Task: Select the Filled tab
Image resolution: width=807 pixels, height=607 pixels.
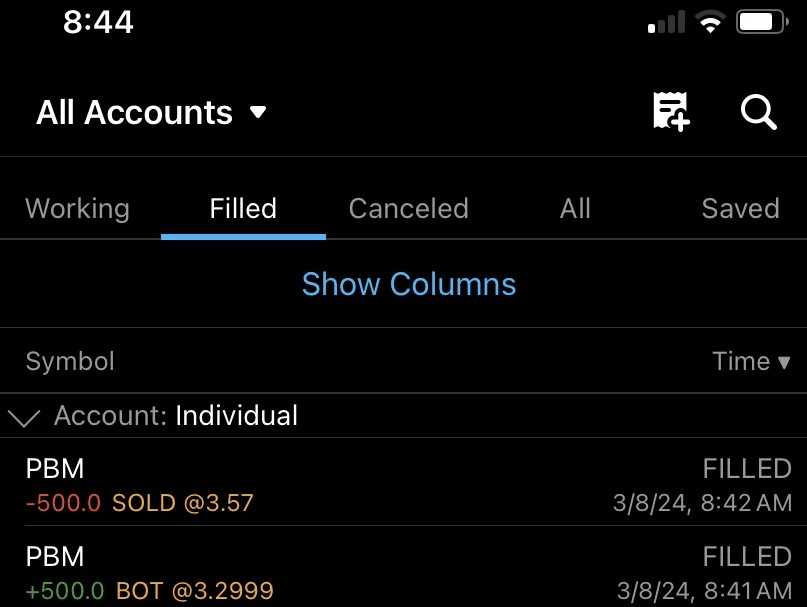Action: point(243,208)
